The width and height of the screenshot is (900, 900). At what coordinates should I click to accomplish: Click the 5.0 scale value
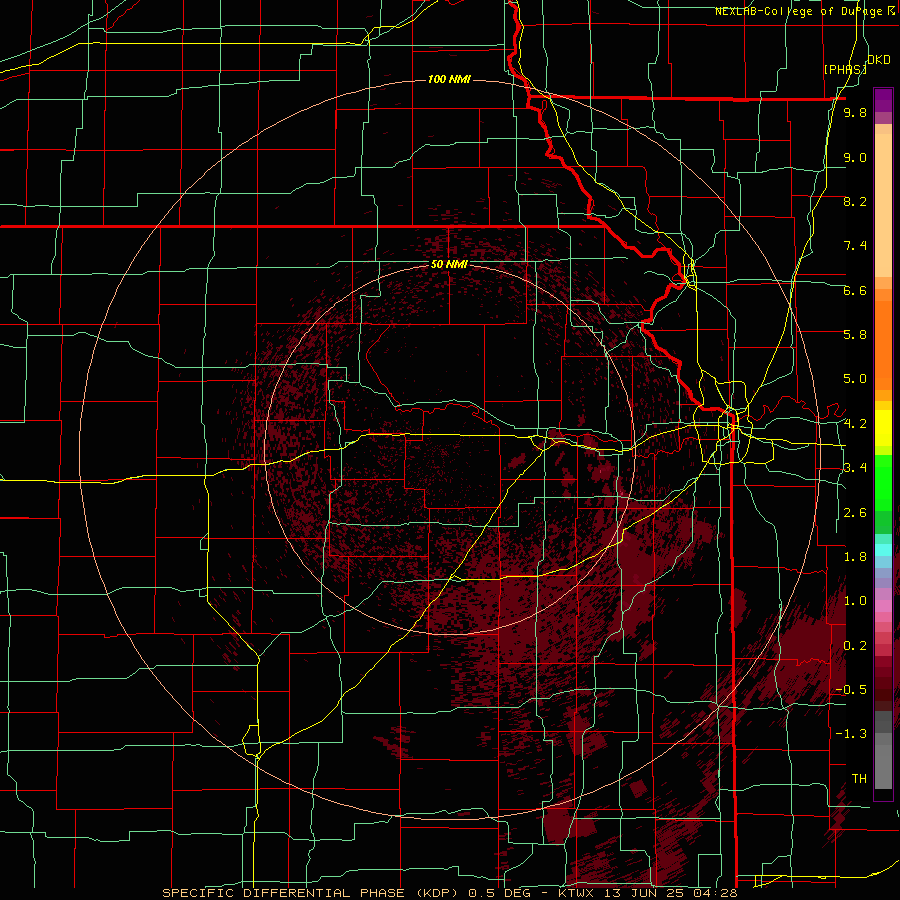pyautogui.click(x=855, y=379)
